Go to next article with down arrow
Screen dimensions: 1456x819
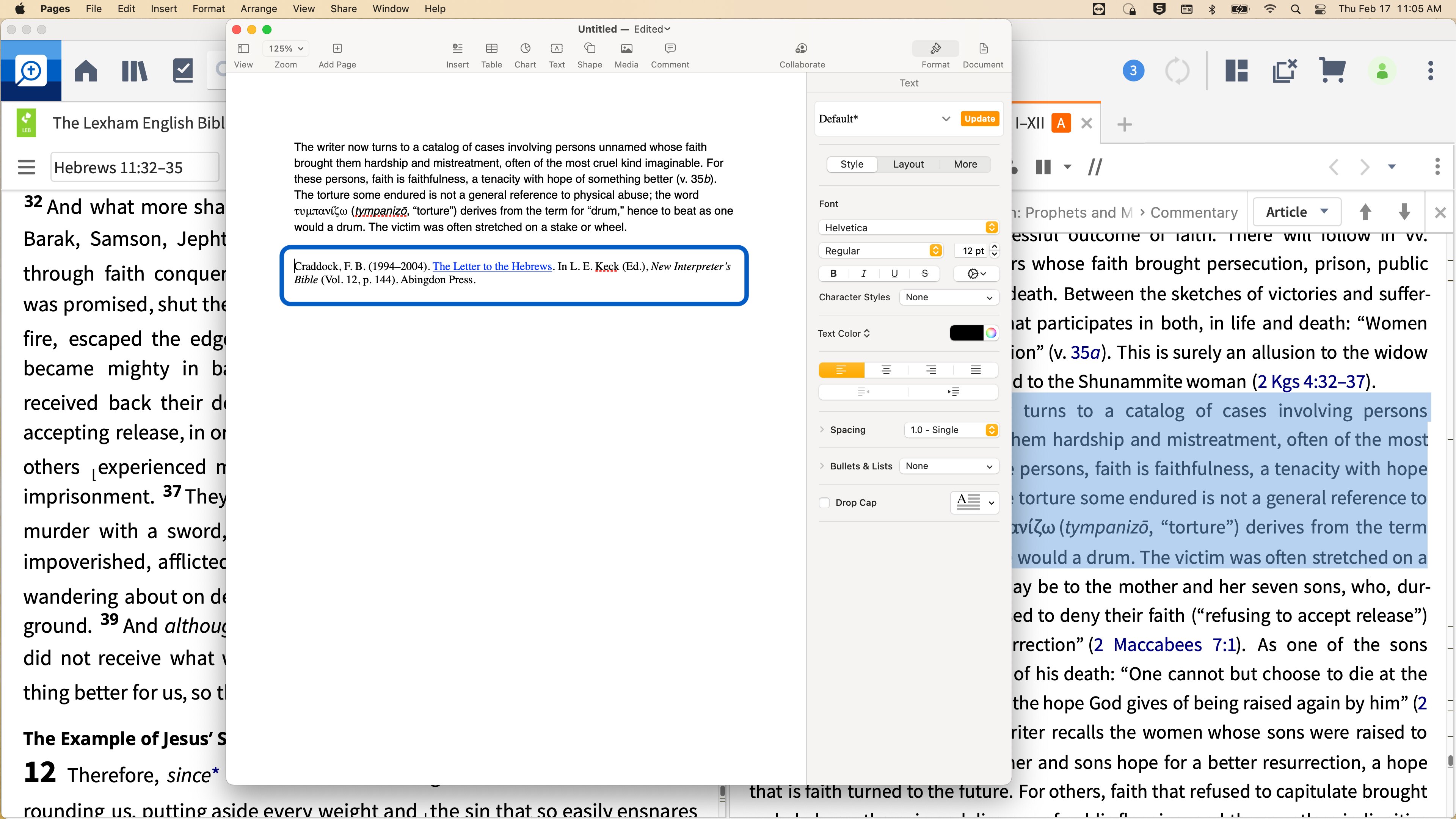[1404, 212]
